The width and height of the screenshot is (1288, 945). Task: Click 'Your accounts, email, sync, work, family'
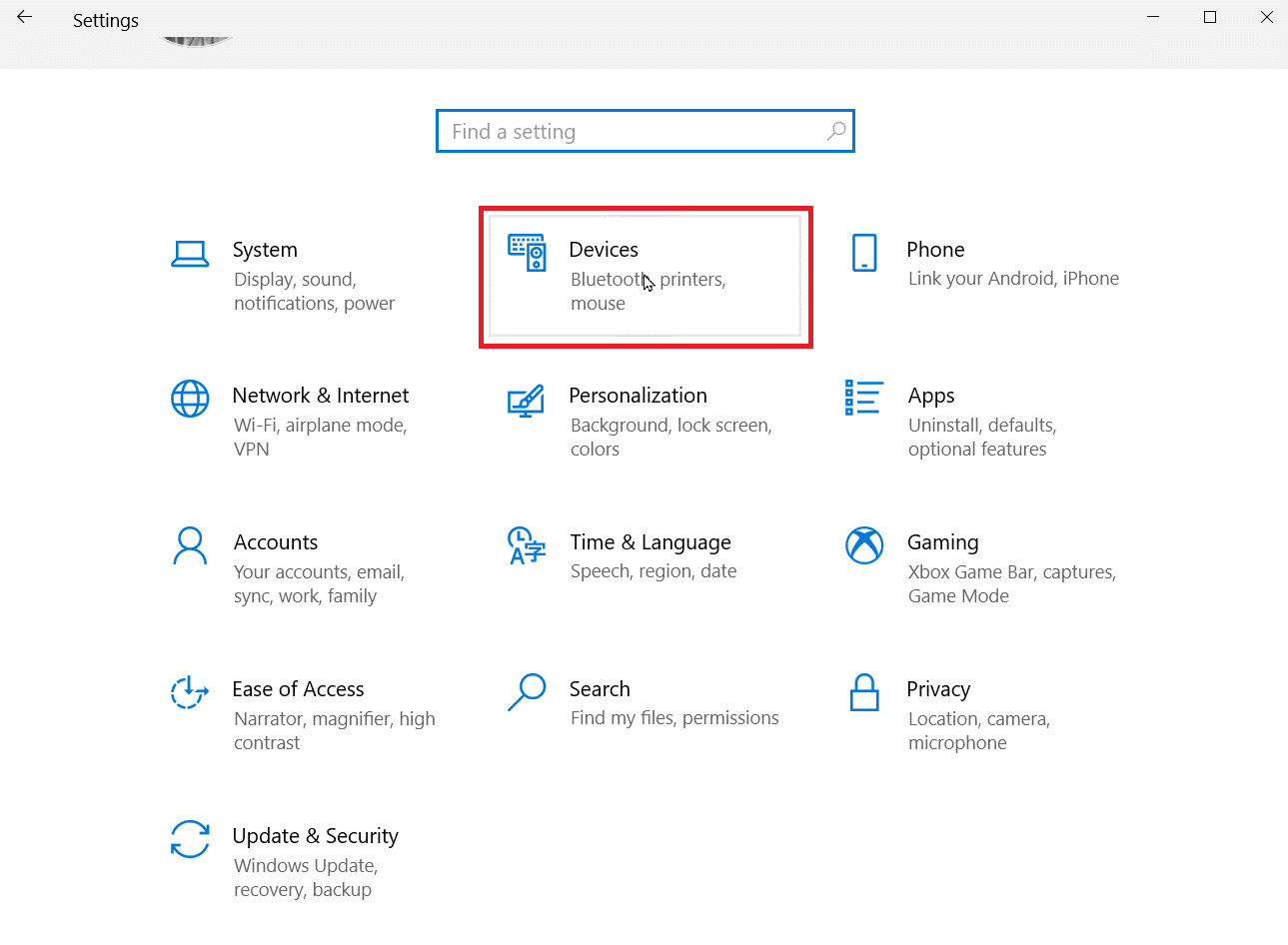coord(319,584)
